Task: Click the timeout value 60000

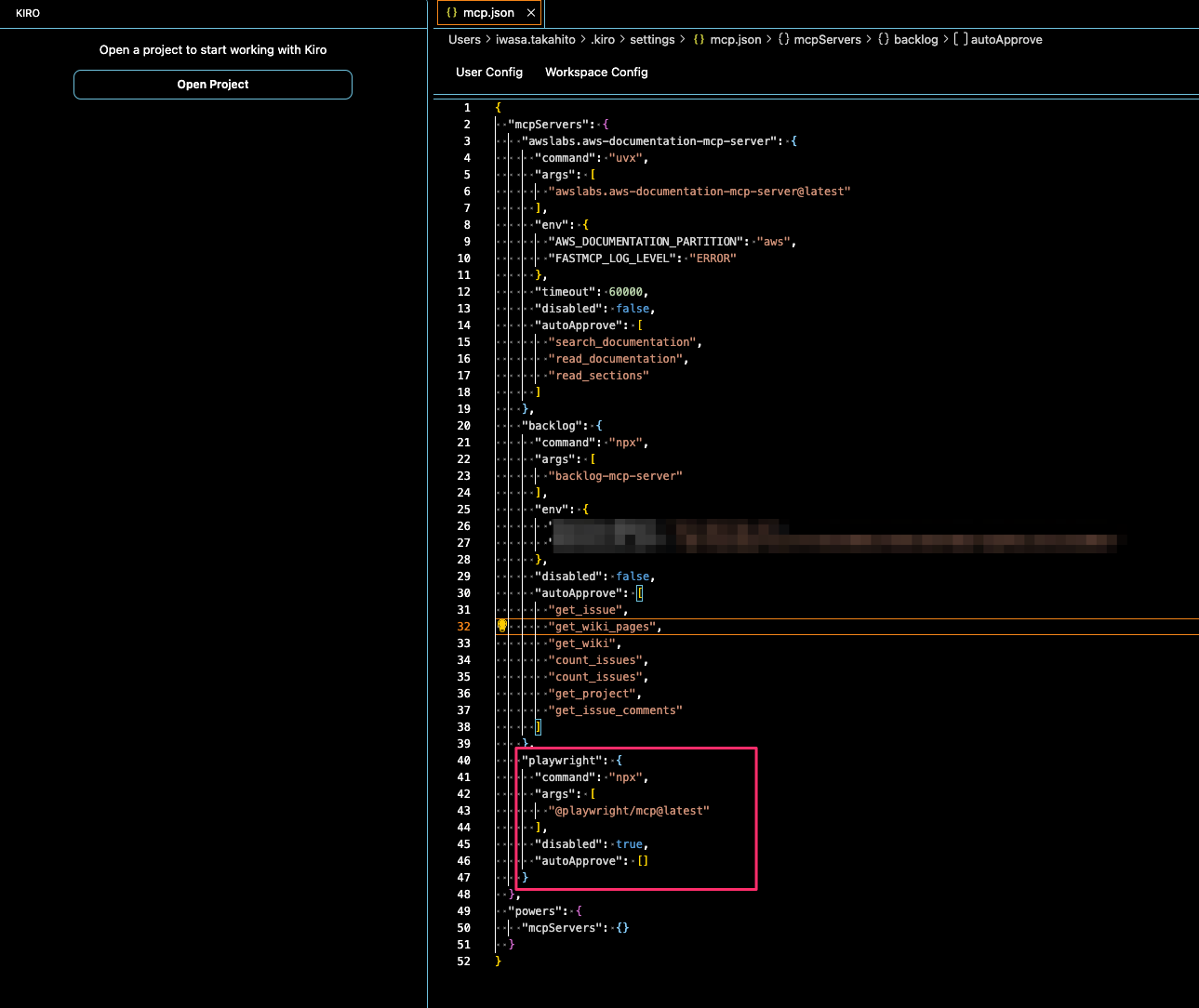Action: click(x=625, y=292)
